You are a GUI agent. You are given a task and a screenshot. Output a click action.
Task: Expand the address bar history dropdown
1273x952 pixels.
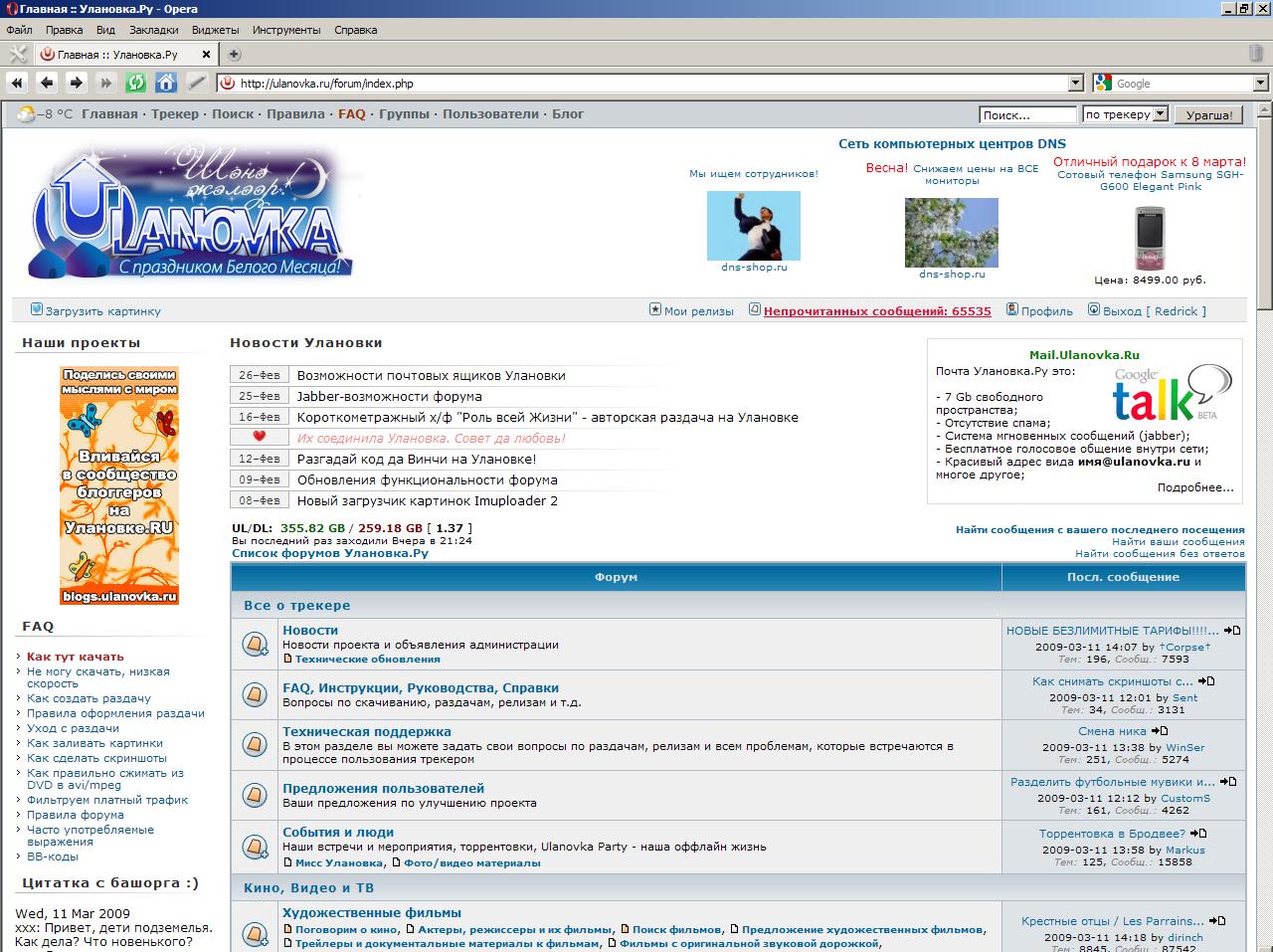[x=1075, y=84]
